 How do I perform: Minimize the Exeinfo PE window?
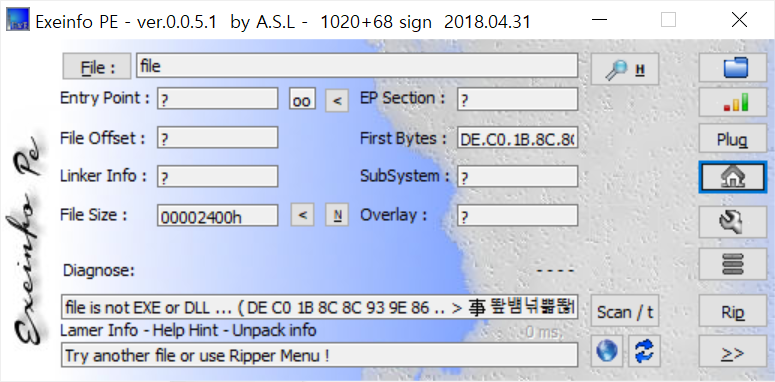click(599, 20)
